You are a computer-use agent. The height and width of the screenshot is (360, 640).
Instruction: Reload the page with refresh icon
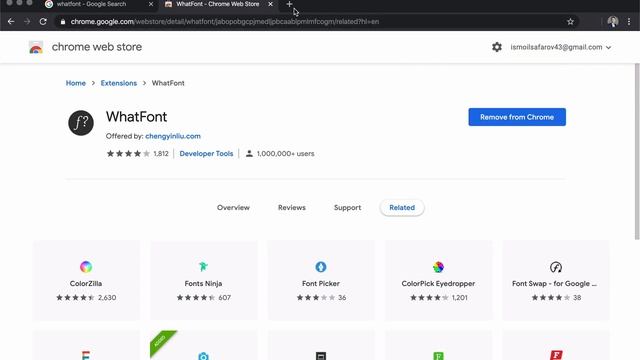click(x=43, y=22)
